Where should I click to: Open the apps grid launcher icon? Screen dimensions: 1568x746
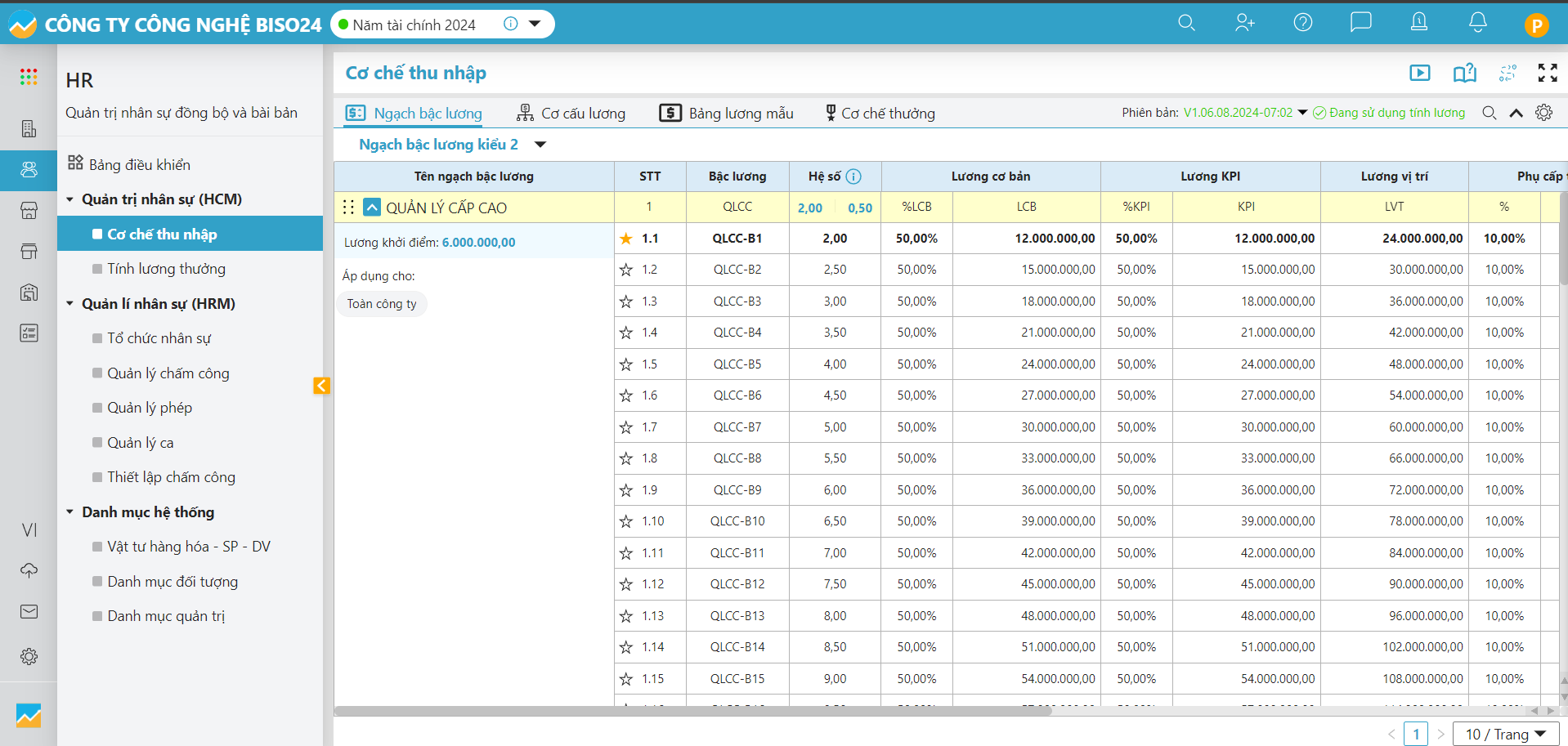(x=29, y=77)
